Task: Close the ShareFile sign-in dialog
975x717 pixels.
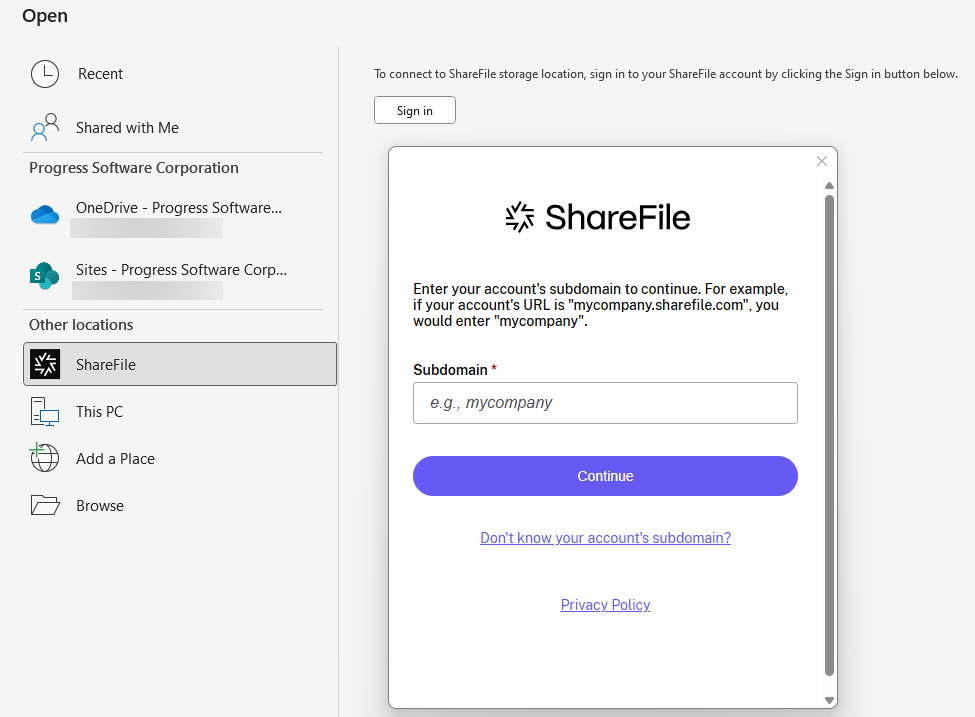Action: coord(821,161)
